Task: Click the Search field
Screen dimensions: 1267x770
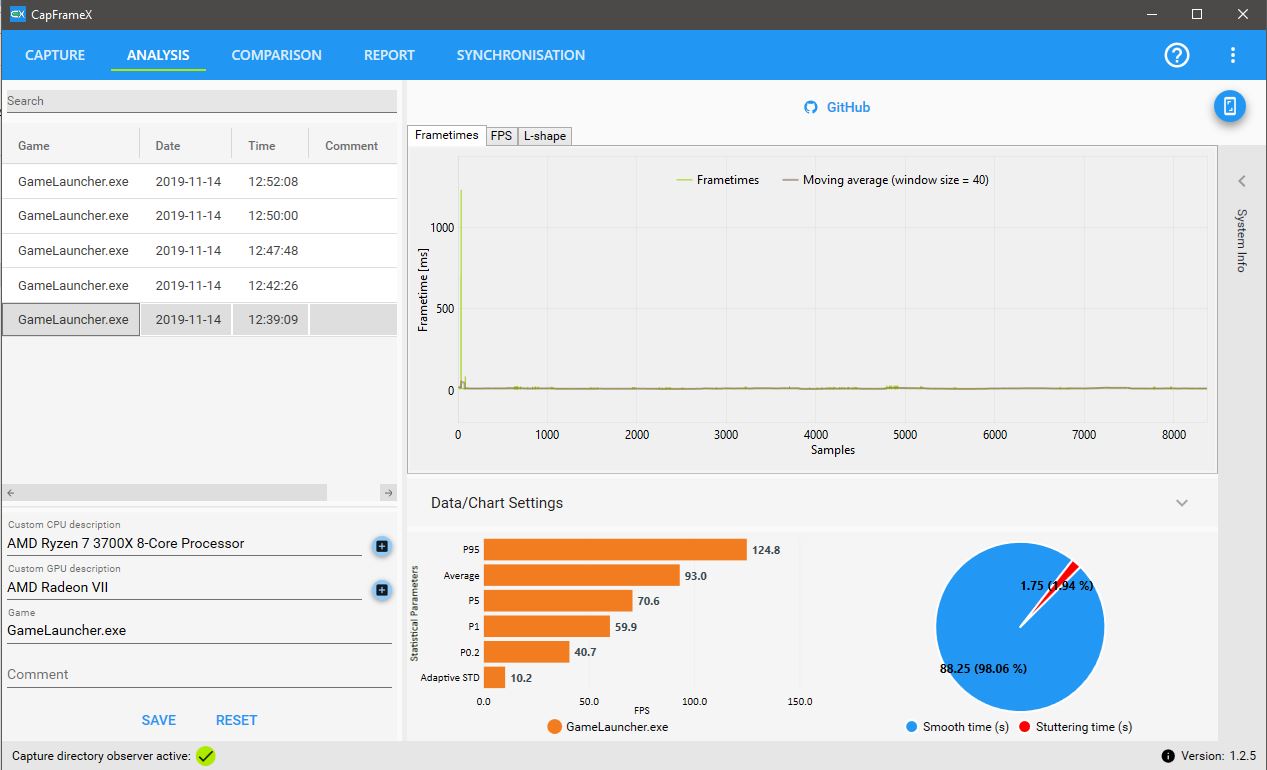Action: pos(202,101)
